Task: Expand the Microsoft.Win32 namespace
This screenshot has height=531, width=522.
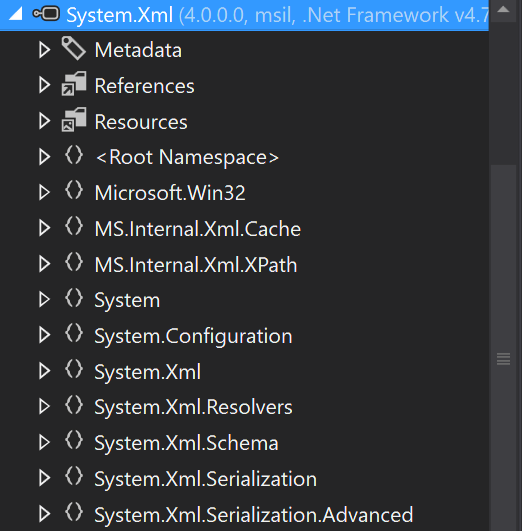Action: pos(44,192)
